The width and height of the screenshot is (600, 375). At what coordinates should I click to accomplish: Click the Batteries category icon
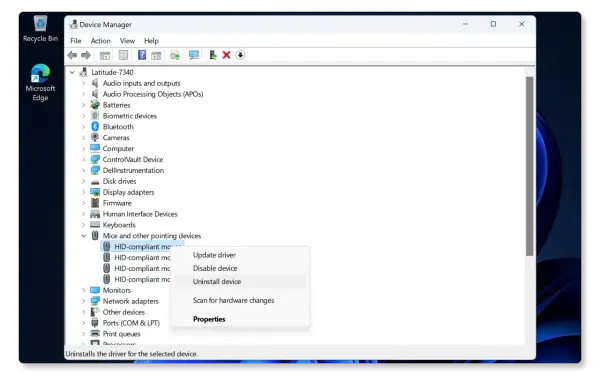95,104
